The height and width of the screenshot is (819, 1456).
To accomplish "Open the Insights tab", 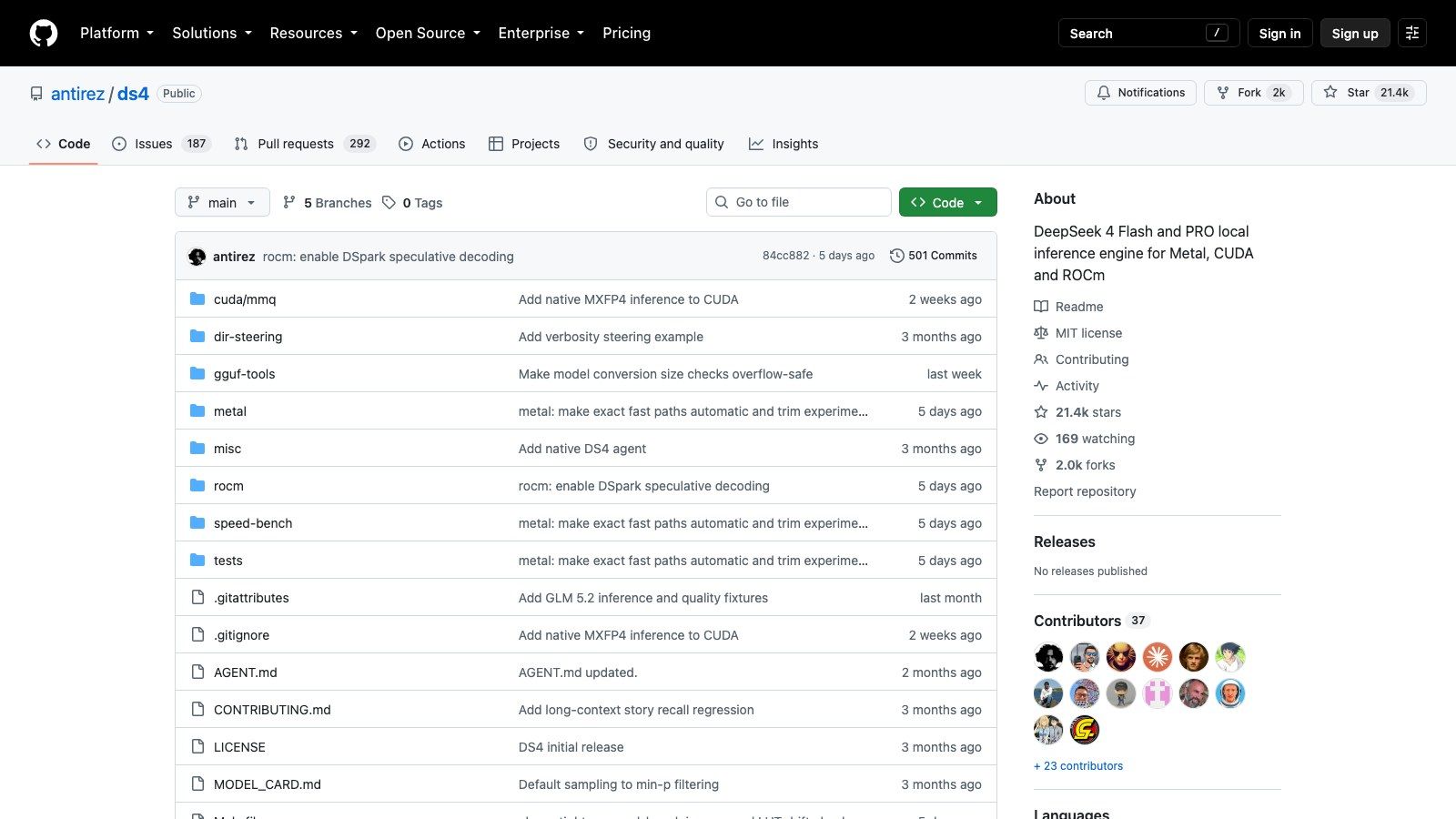I will tap(783, 144).
